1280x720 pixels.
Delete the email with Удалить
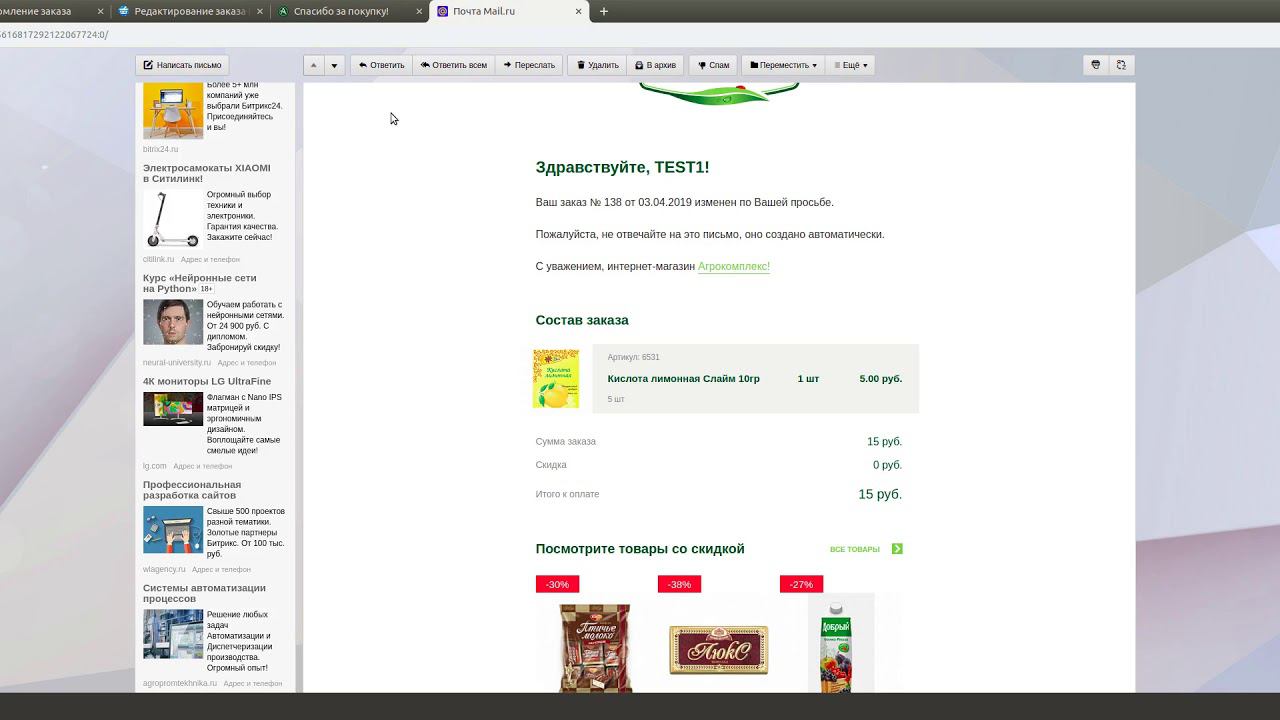[598, 65]
